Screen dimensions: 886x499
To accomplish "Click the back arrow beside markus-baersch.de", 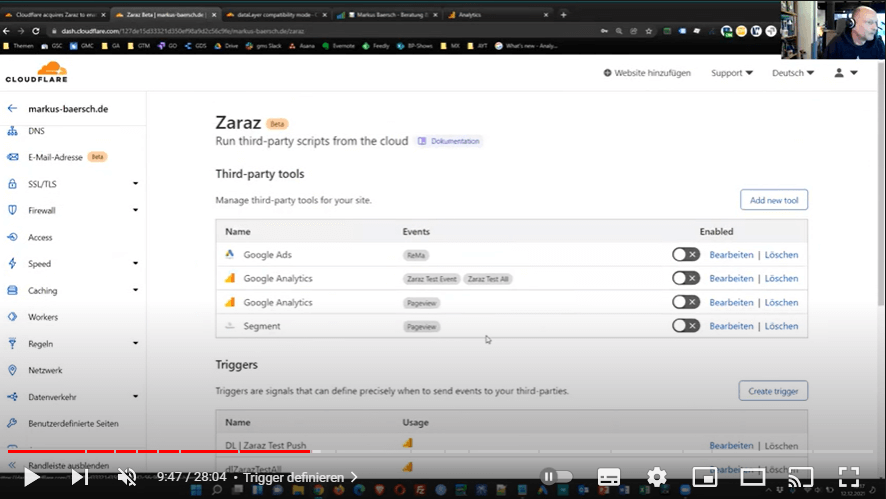I will click(x=12, y=109).
